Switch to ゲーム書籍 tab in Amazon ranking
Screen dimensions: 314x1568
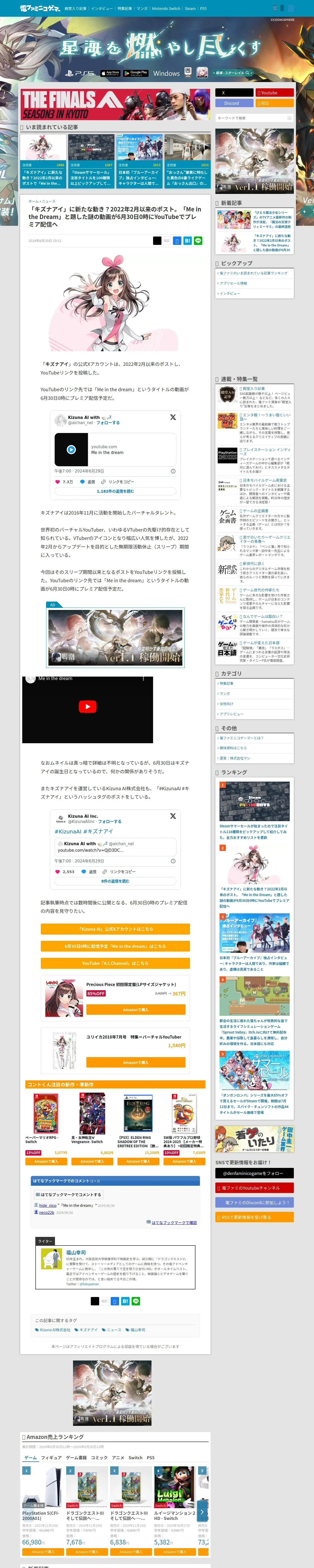(x=76, y=1458)
